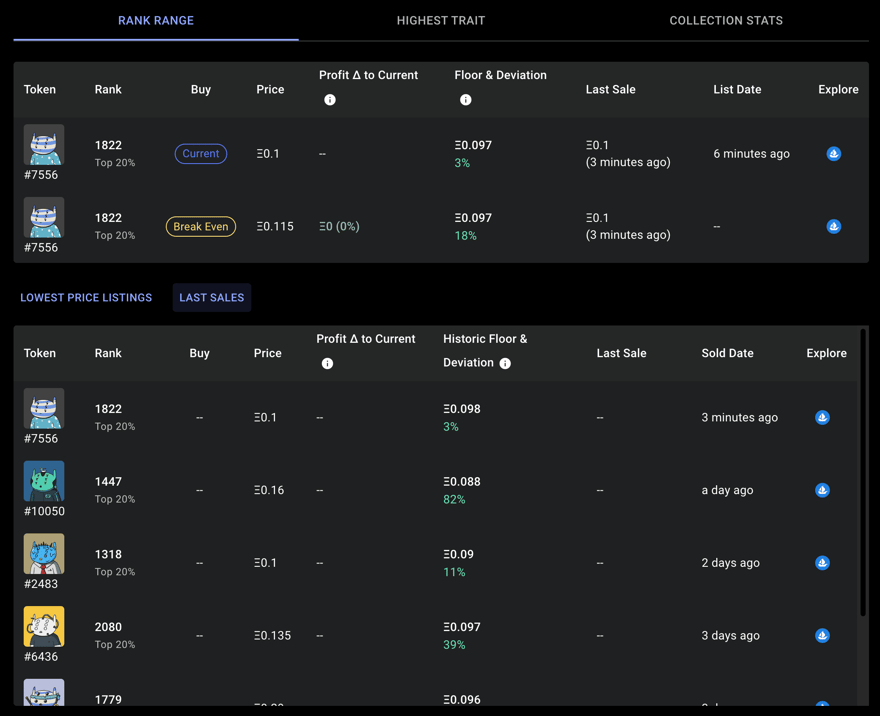Click the Ξ0.16 price for #10050
The width and height of the screenshot is (880, 716).
point(269,490)
